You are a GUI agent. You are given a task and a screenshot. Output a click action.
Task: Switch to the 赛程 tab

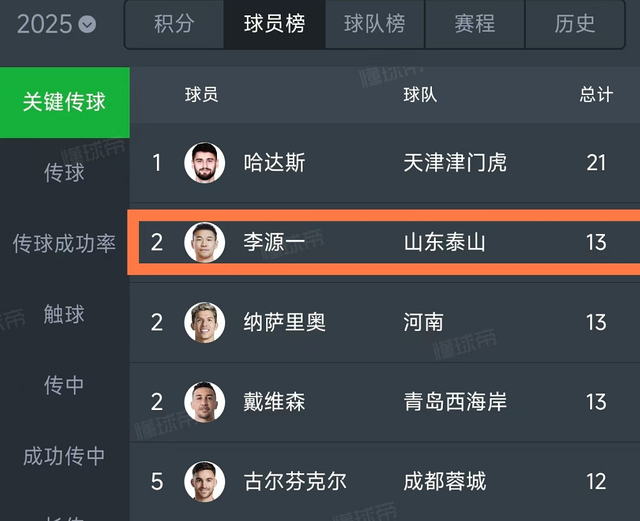474,24
